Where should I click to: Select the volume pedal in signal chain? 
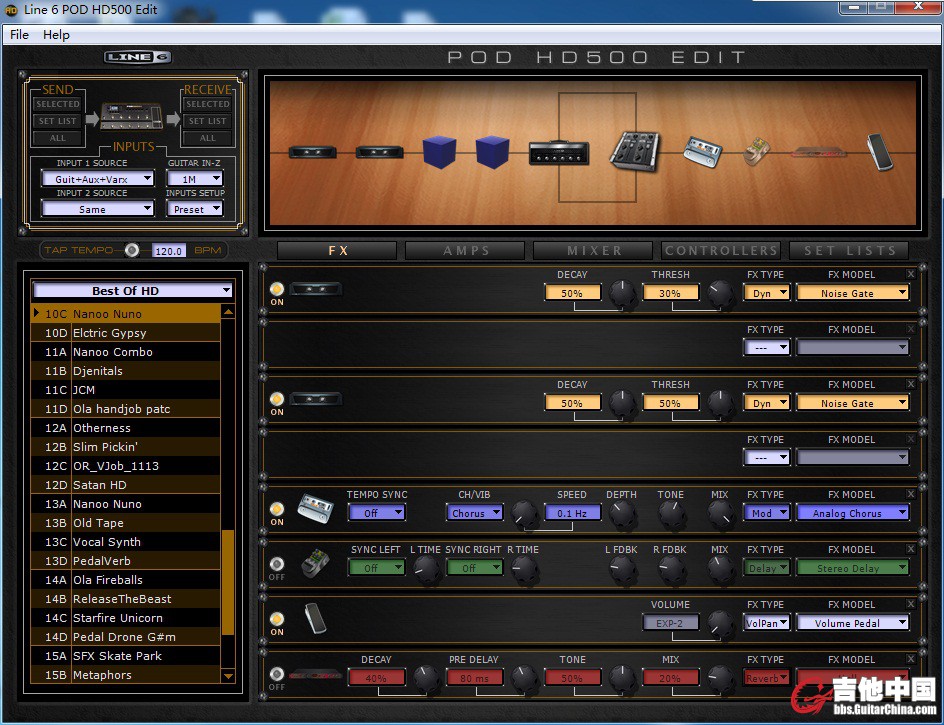click(x=879, y=151)
